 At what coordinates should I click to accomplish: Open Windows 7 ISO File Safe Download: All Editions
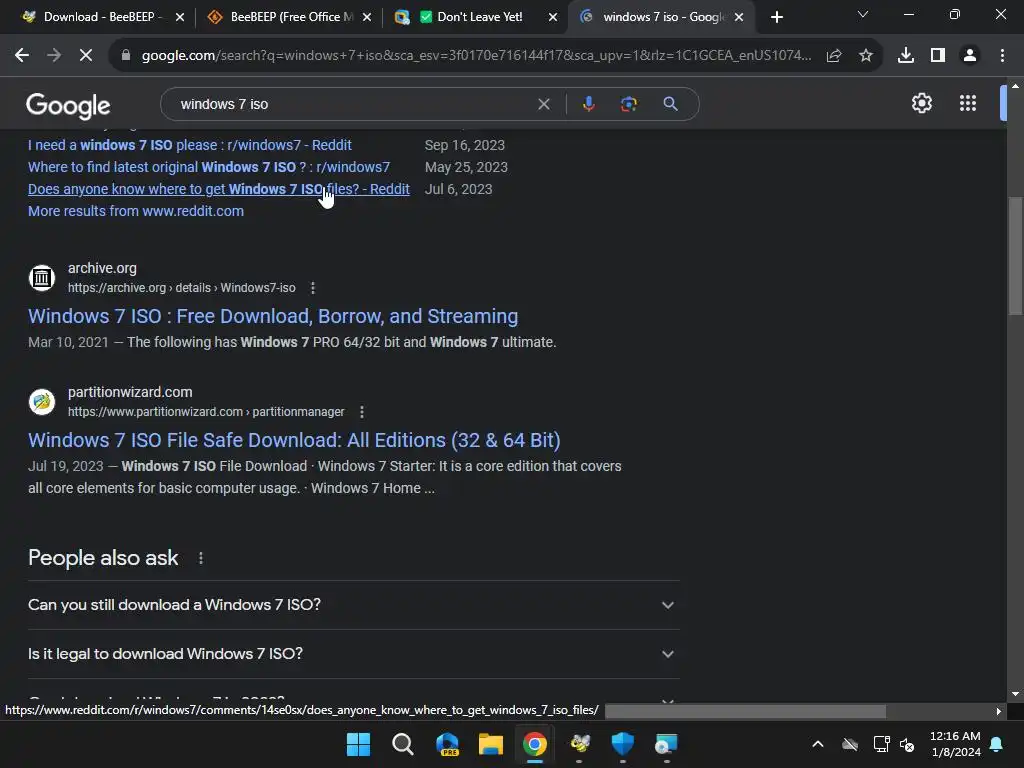click(294, 440)
